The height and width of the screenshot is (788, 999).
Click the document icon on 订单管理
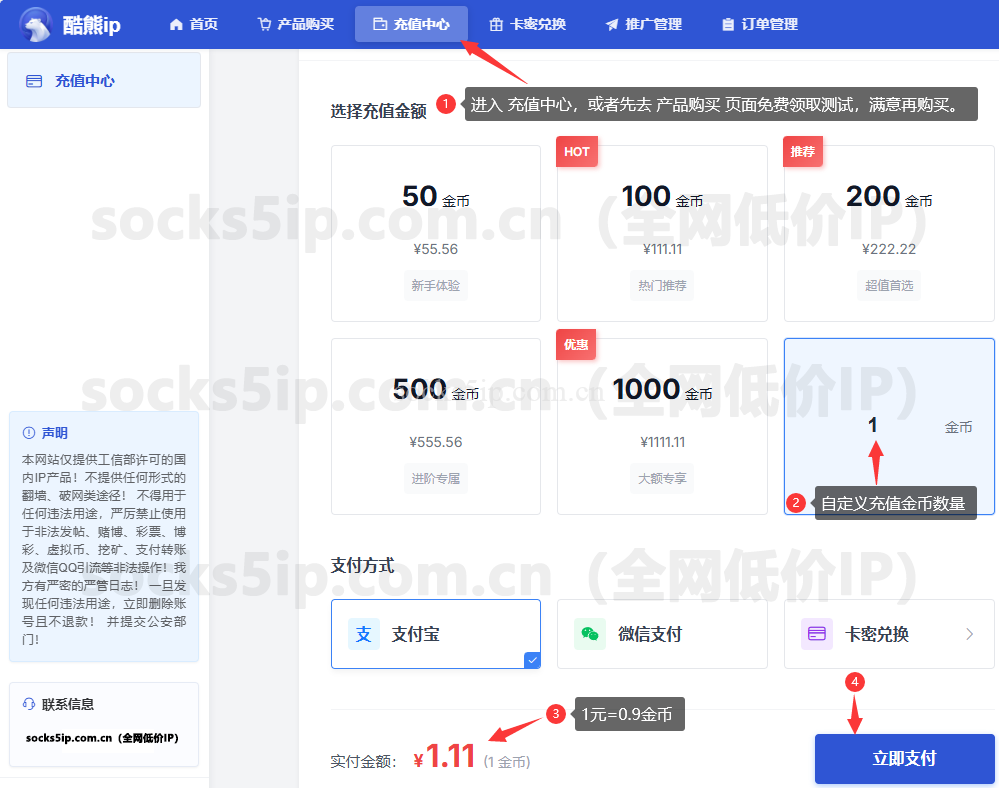click(730, 24)
